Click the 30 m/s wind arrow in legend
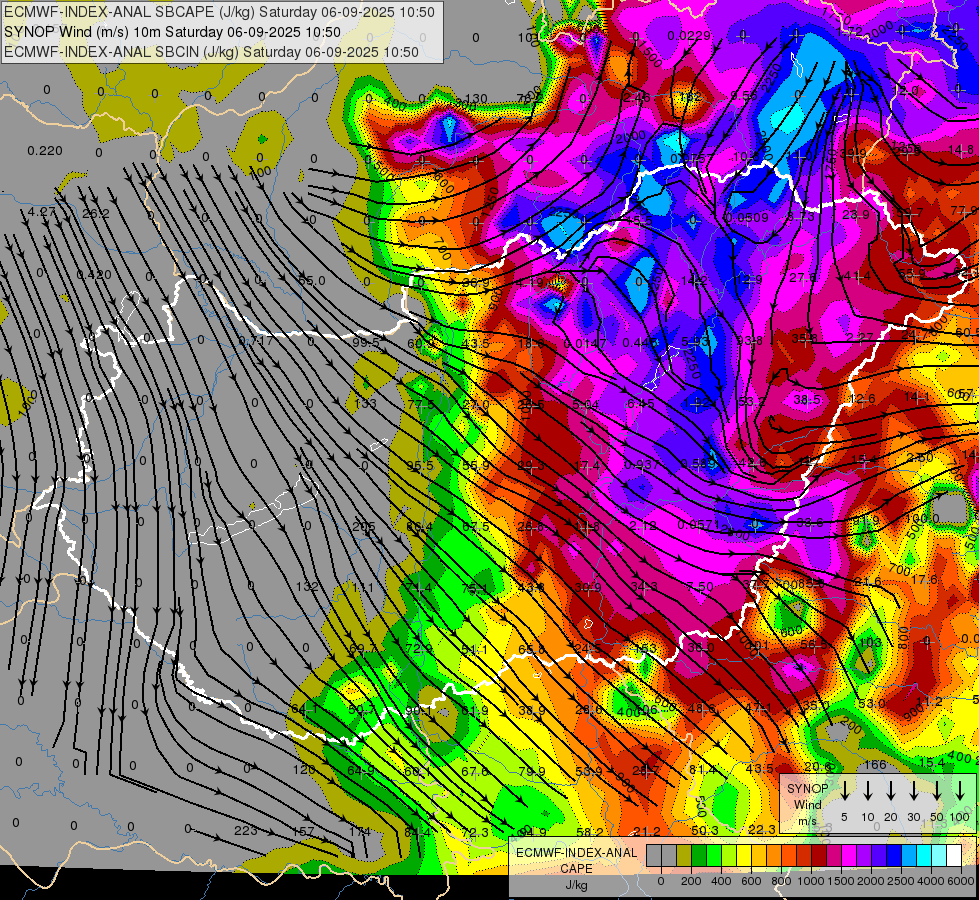The height and width of the screenshot is (900, 979). (914, 790)
